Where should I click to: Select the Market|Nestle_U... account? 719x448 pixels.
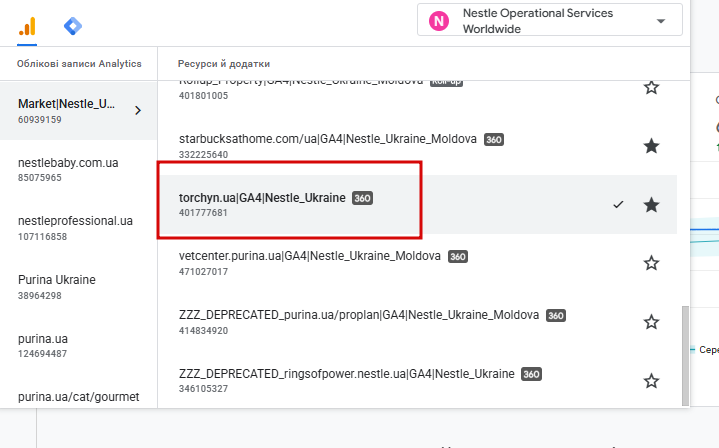click(x=78, y=111)
